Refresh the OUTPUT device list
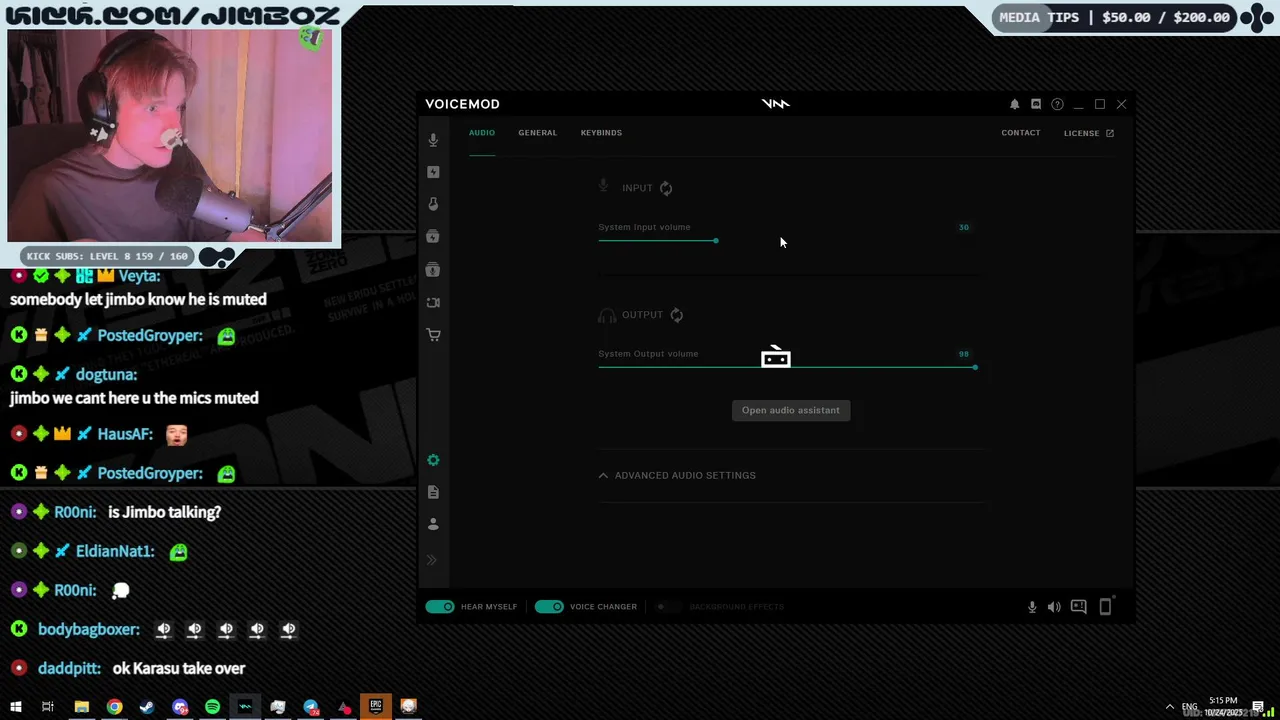 pos(677,315)
